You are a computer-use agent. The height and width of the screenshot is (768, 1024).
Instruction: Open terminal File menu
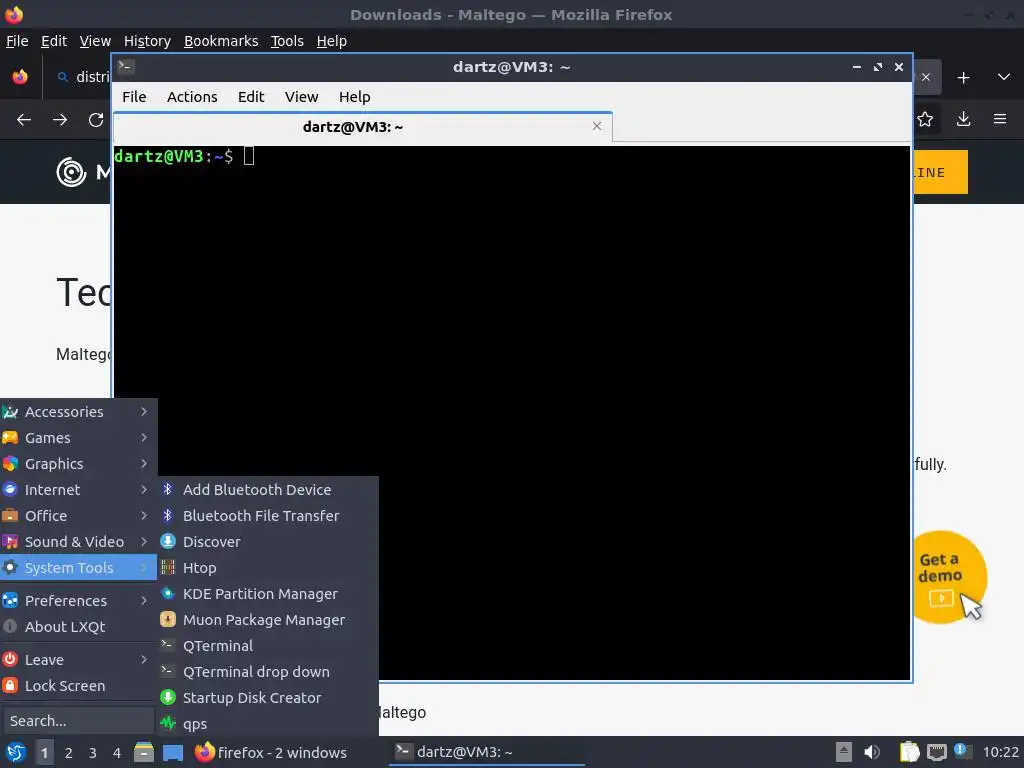(134, 97)
